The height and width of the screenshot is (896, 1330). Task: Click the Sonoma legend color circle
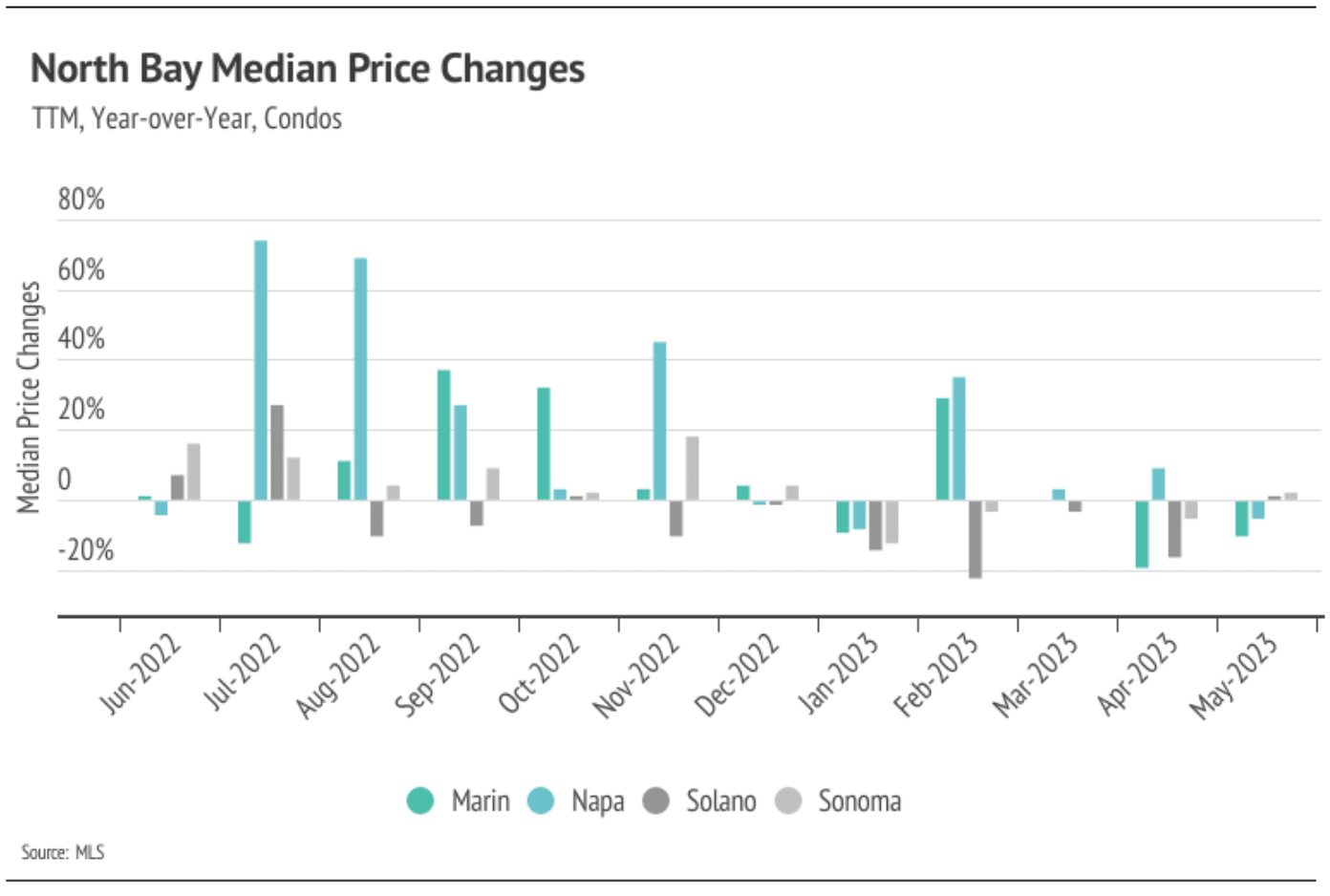[788, 800]
